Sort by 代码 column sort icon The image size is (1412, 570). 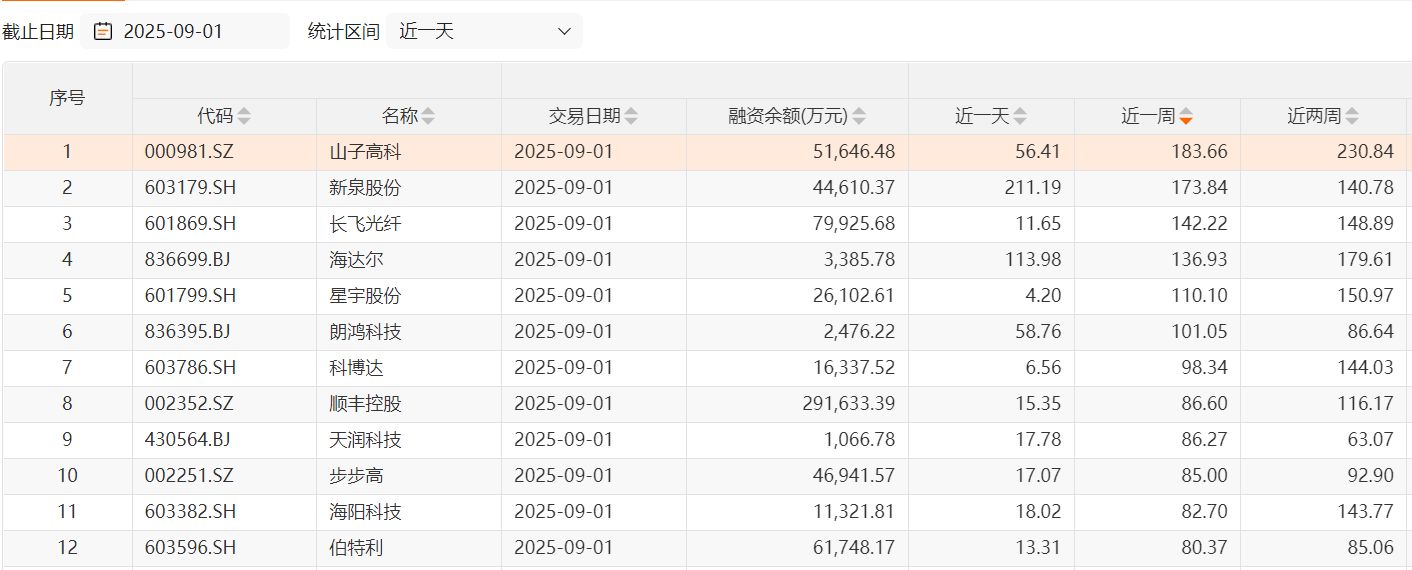(244, 117)
